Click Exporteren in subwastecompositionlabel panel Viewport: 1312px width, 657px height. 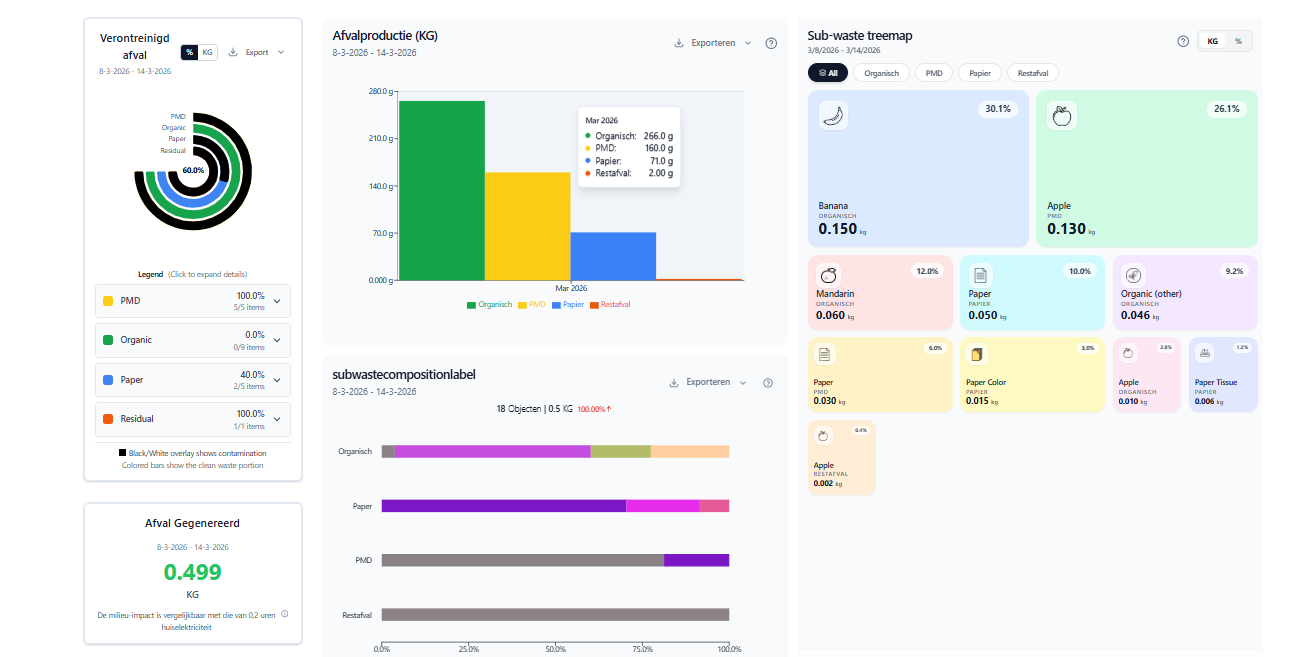click(706, 383)
